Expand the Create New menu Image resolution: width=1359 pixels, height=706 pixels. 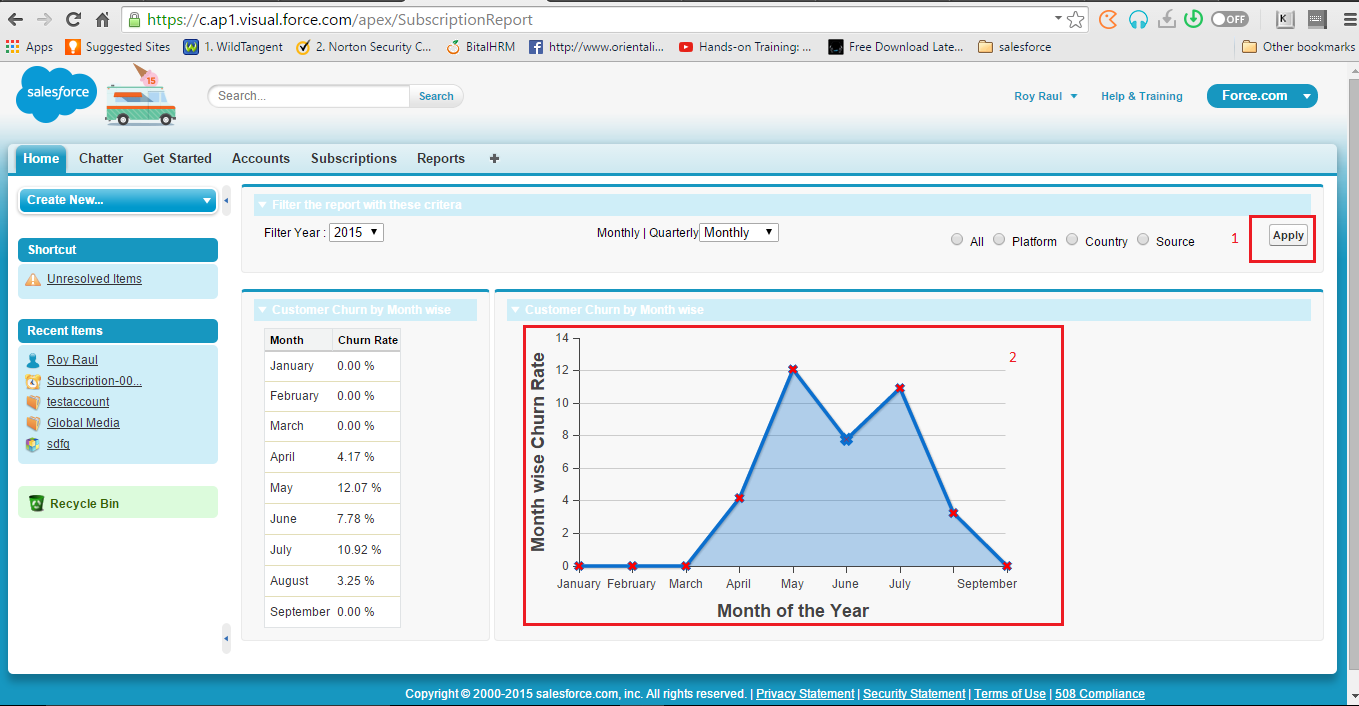pyautogui.click(x=118, y=200)
